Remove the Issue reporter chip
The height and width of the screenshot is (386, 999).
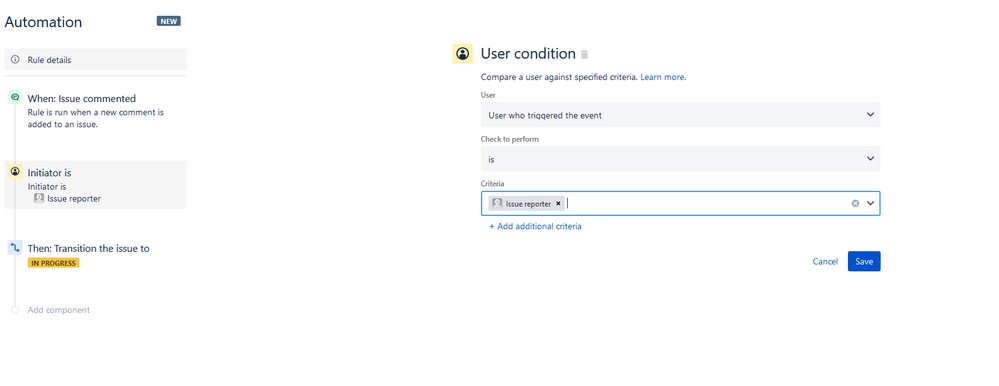click(x=558, y=204)
